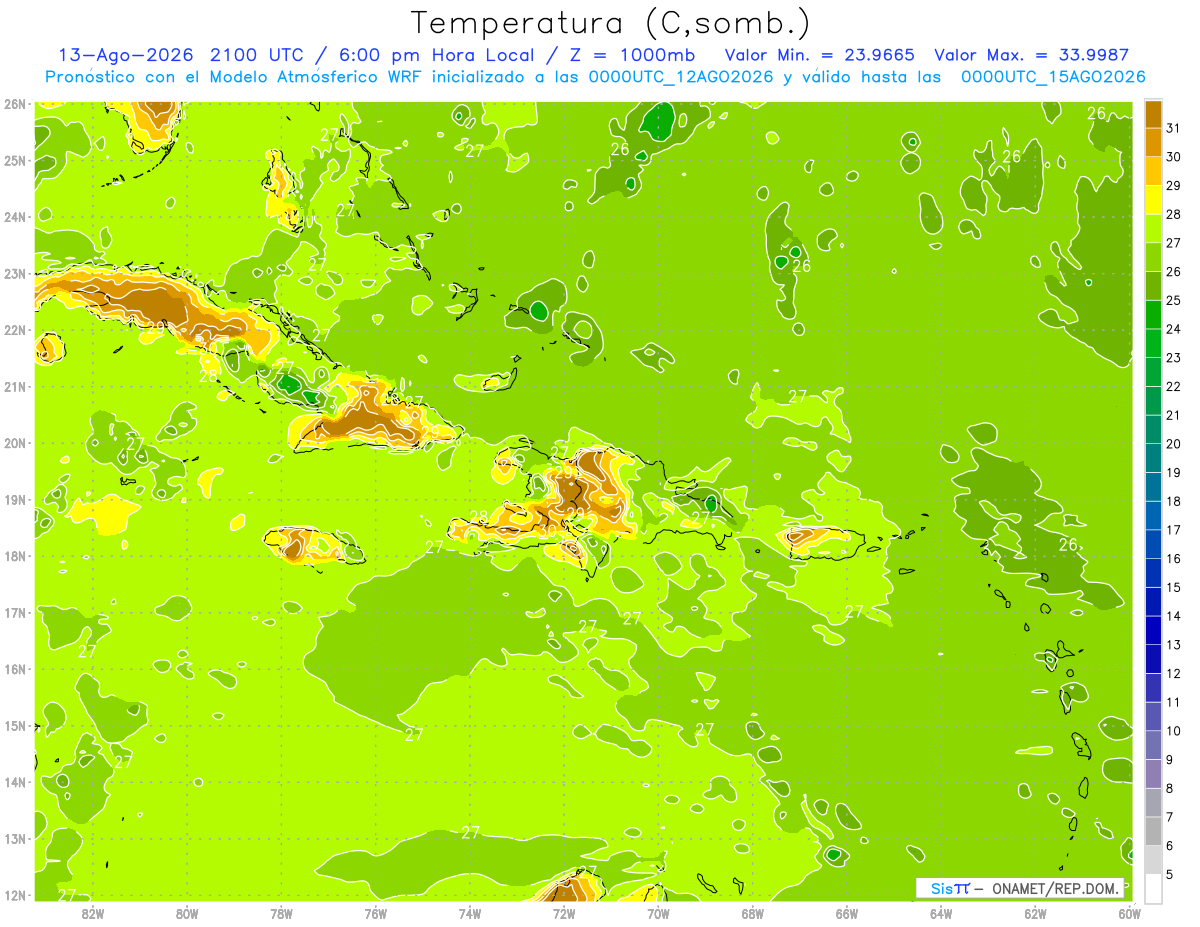The width and height of the screenshot is (1200, 927).
Task: Click the '20N' latitude axis label
Action: pyautogui.click(x=14, y=443)
